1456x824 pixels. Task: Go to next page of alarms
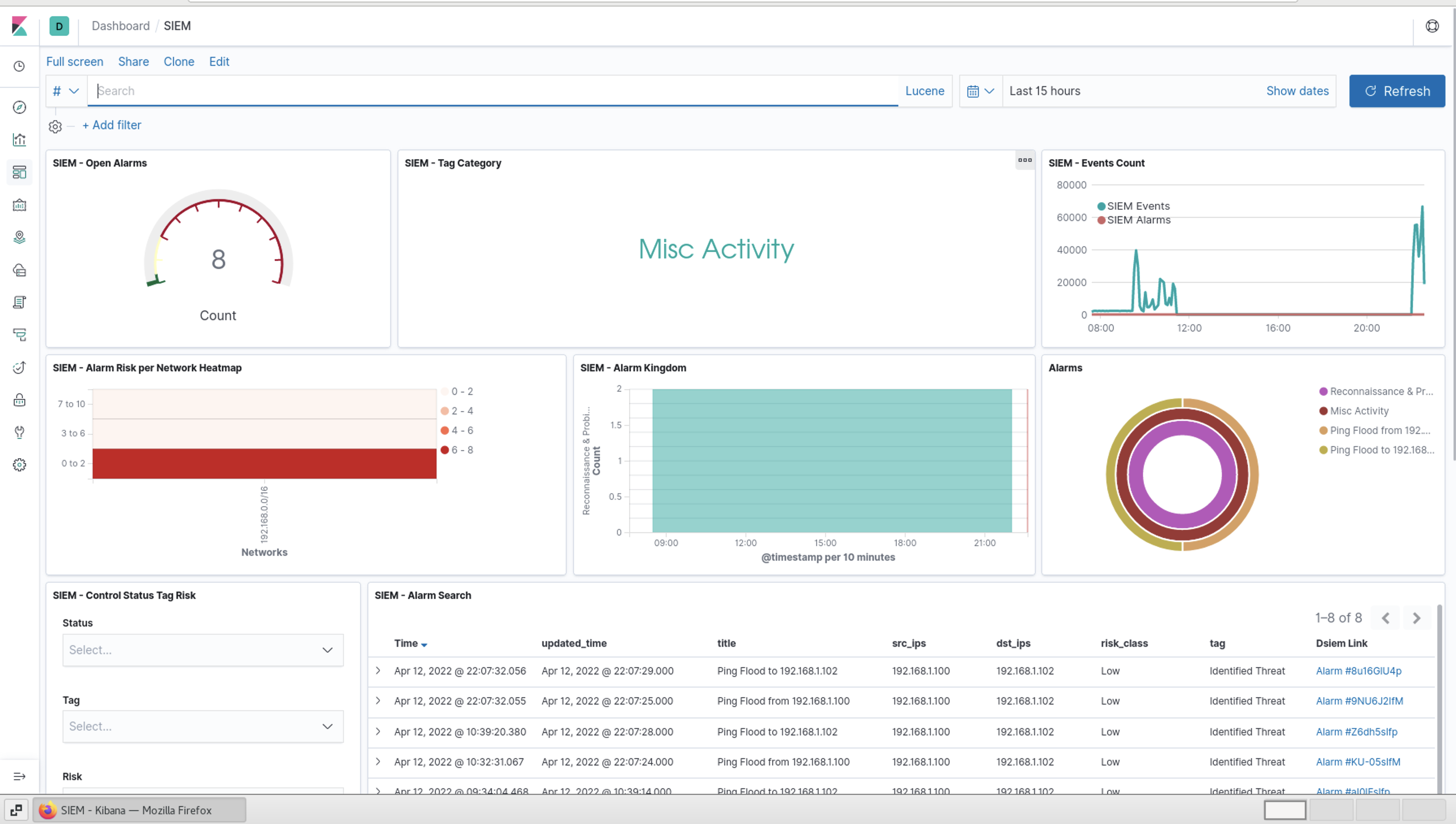point(1417,618)
